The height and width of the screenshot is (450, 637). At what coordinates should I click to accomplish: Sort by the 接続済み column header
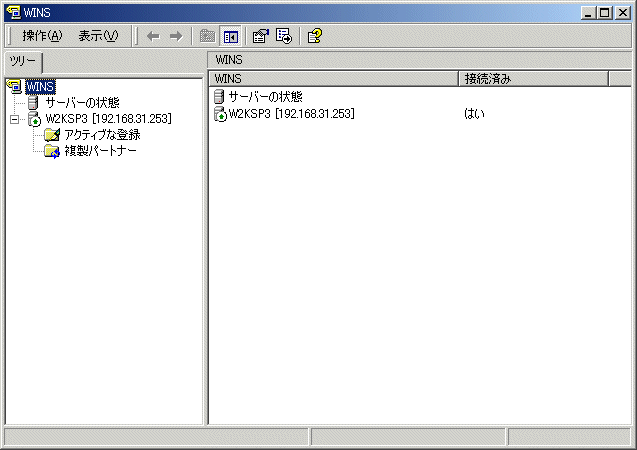pyautogui.click(x=534, y=78)
